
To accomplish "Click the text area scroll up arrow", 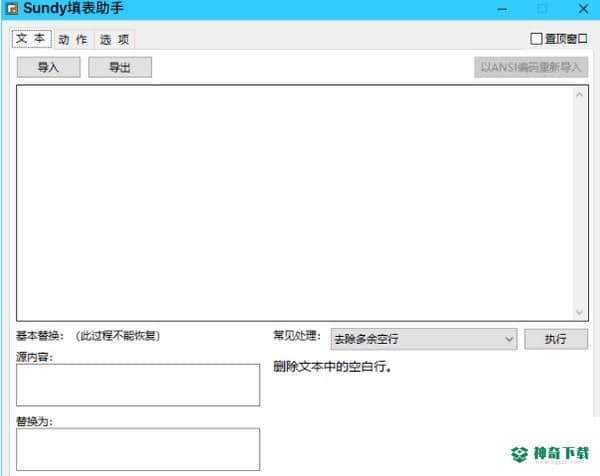I will 580,94.
